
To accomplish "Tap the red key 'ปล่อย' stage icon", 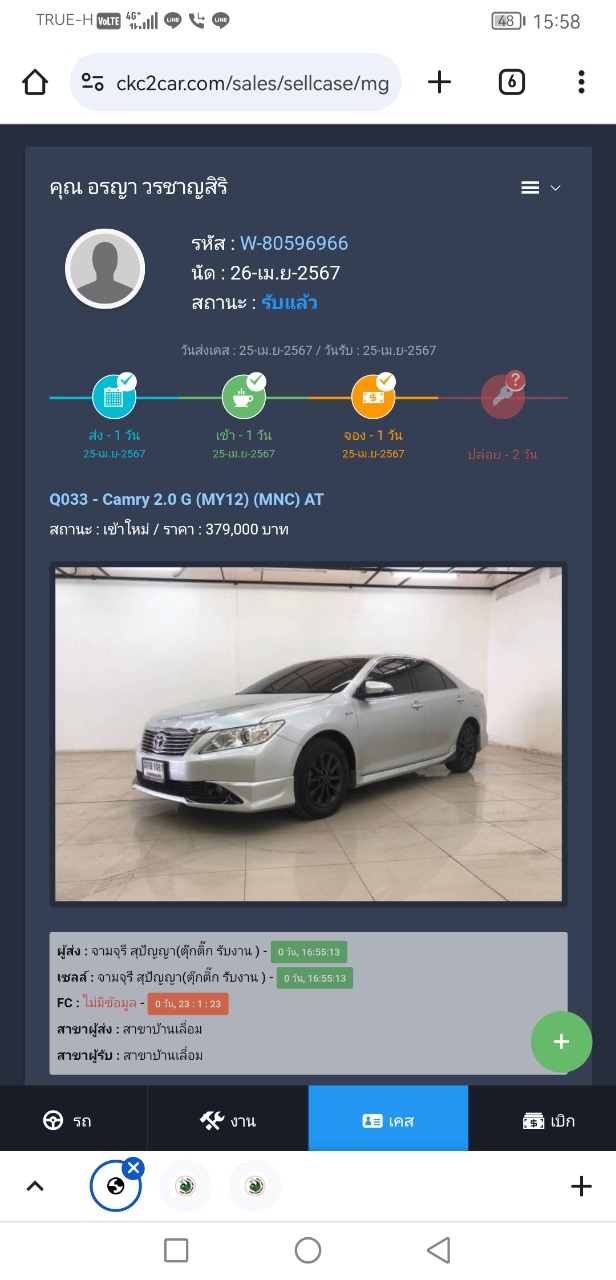I will coord(502,396).
